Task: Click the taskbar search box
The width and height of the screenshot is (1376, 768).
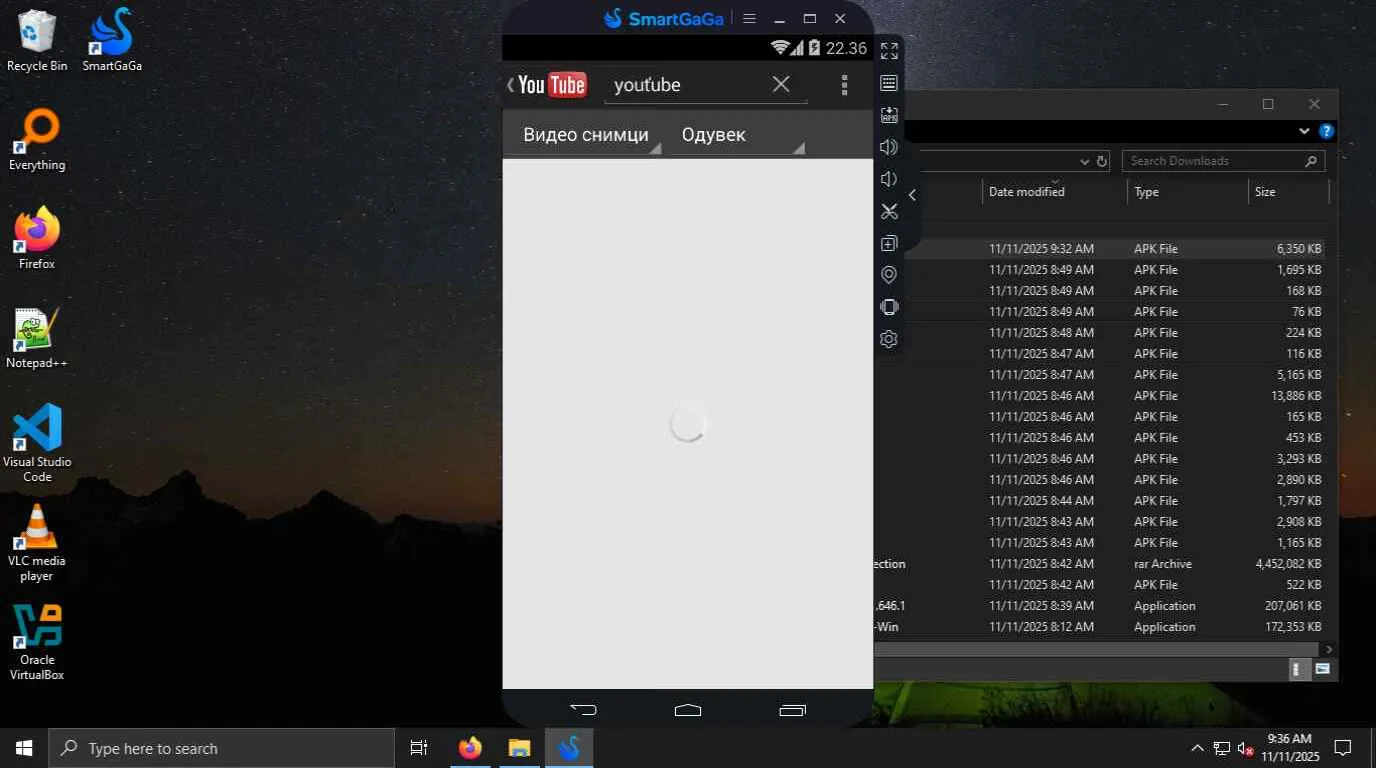Action: pyautogui.click(x=221, y=748)
